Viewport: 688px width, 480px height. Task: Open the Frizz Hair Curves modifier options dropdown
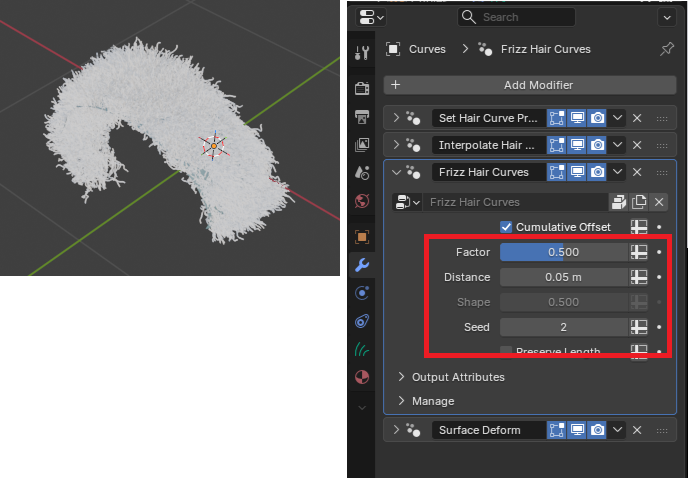click(618, 172)
